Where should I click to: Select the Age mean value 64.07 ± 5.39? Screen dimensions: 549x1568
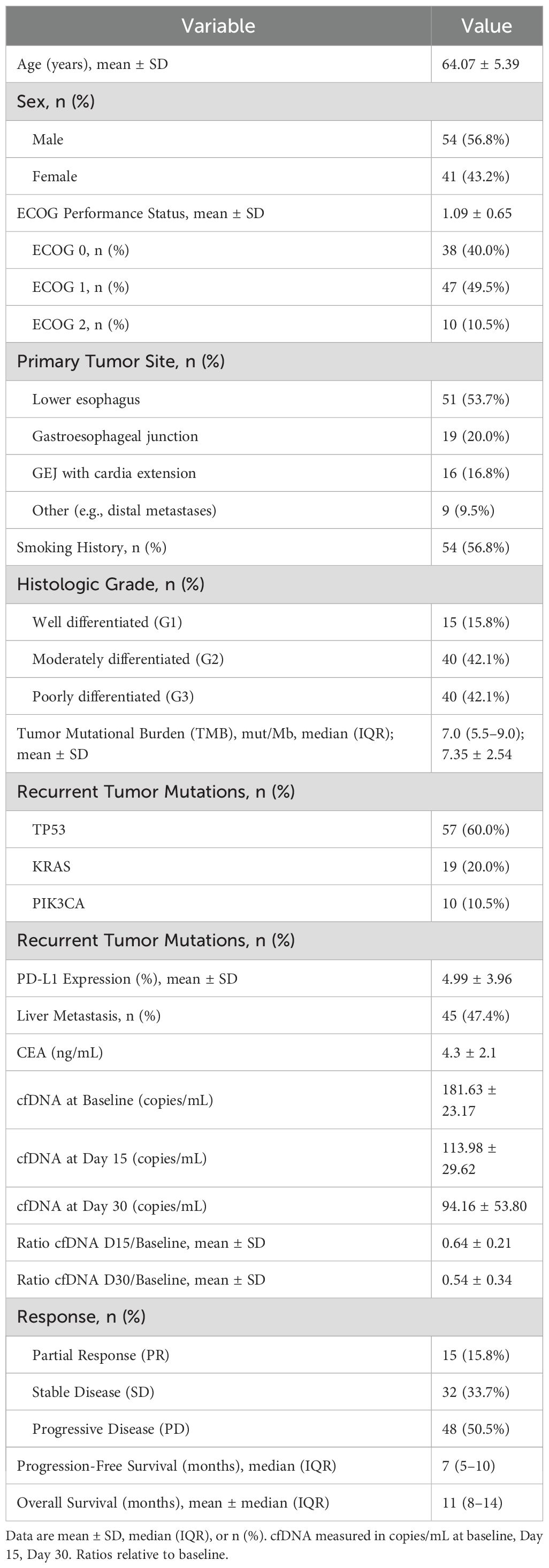480,64
